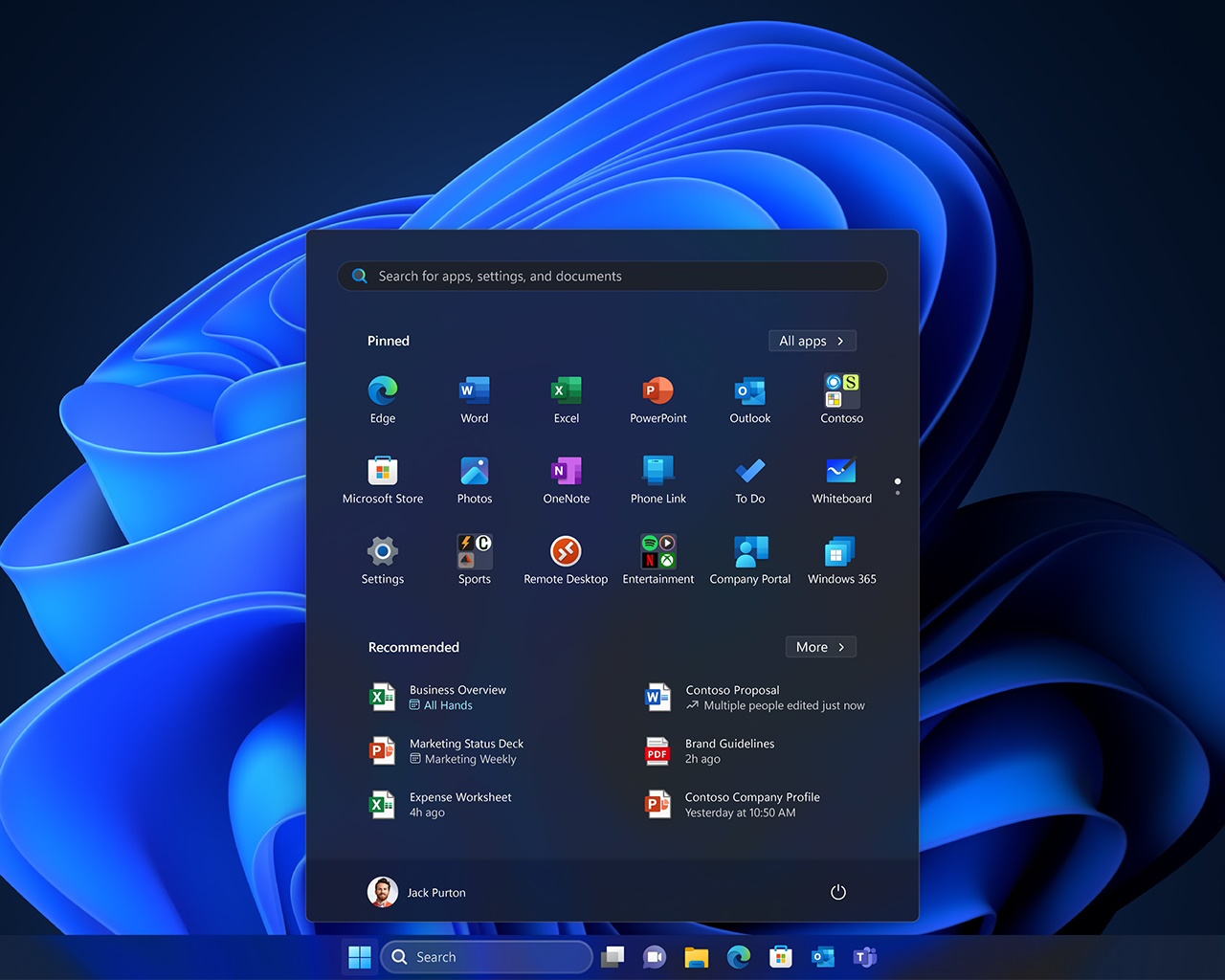Open the Whiteboard app
The image size is (1225, 980).
click(x=842, y=479)
